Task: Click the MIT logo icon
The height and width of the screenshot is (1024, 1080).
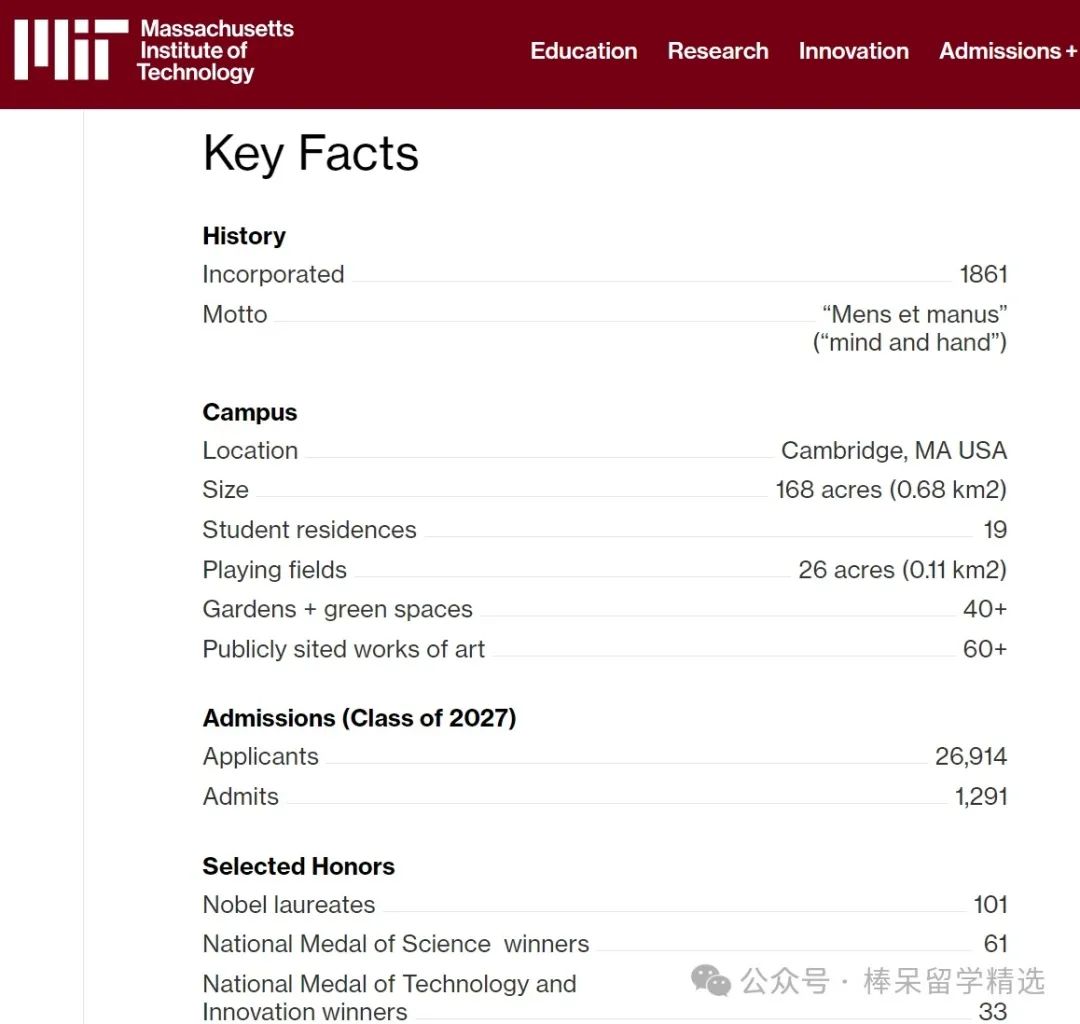Action: click(x=71, y=50)
